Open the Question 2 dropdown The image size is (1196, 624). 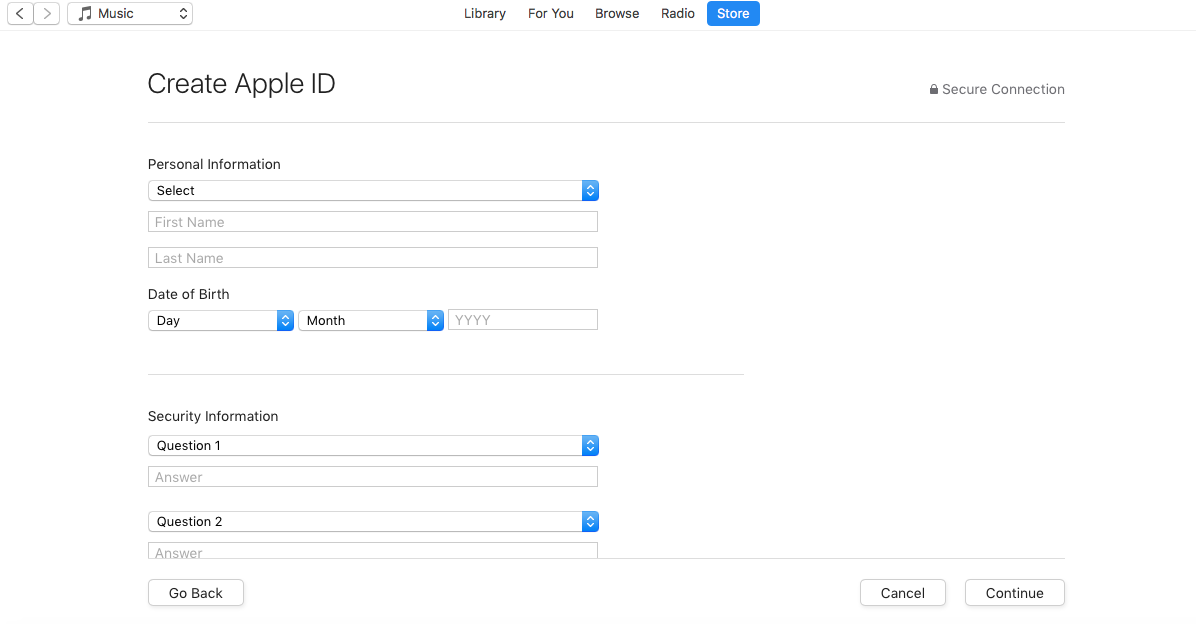[373, 522]
